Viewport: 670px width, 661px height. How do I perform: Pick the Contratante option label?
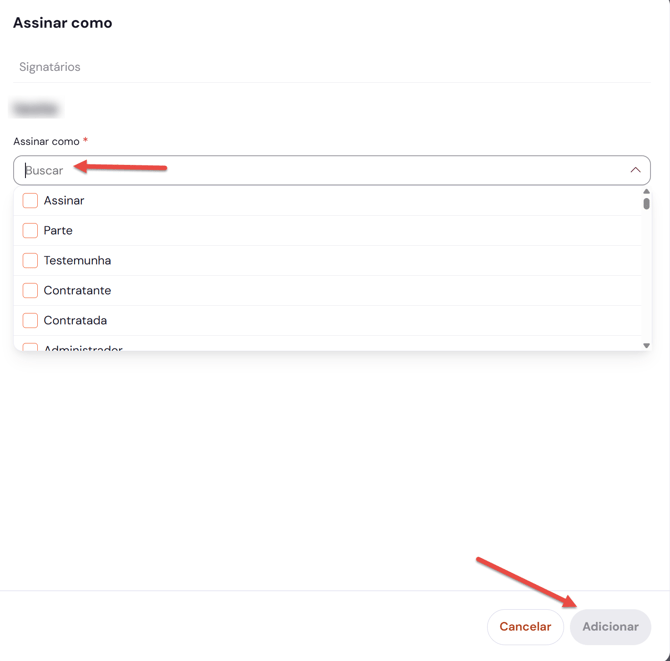coord(77,291)
